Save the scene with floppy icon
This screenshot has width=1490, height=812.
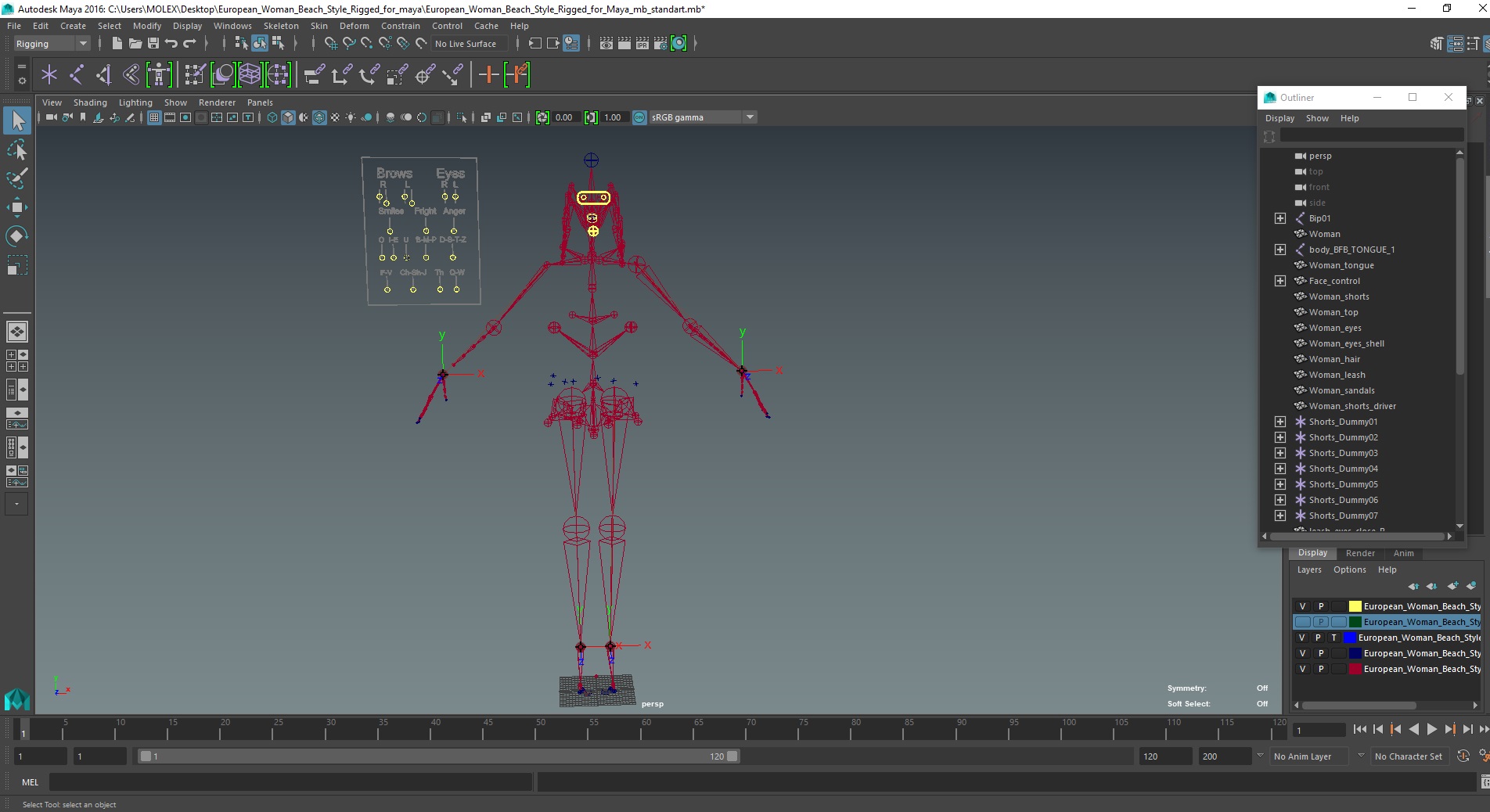tap(153, 43)
